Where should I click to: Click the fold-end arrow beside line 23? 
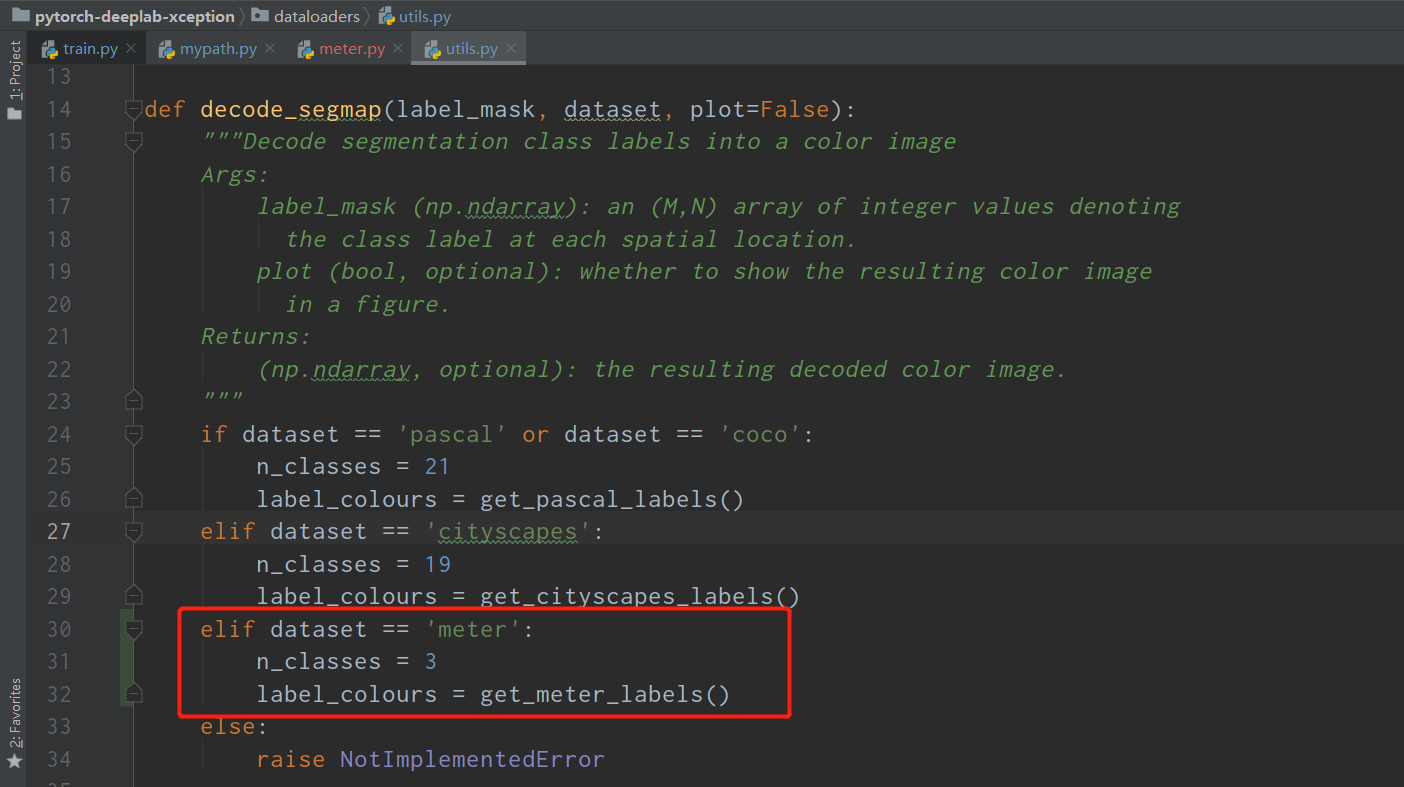coord(133,400)
